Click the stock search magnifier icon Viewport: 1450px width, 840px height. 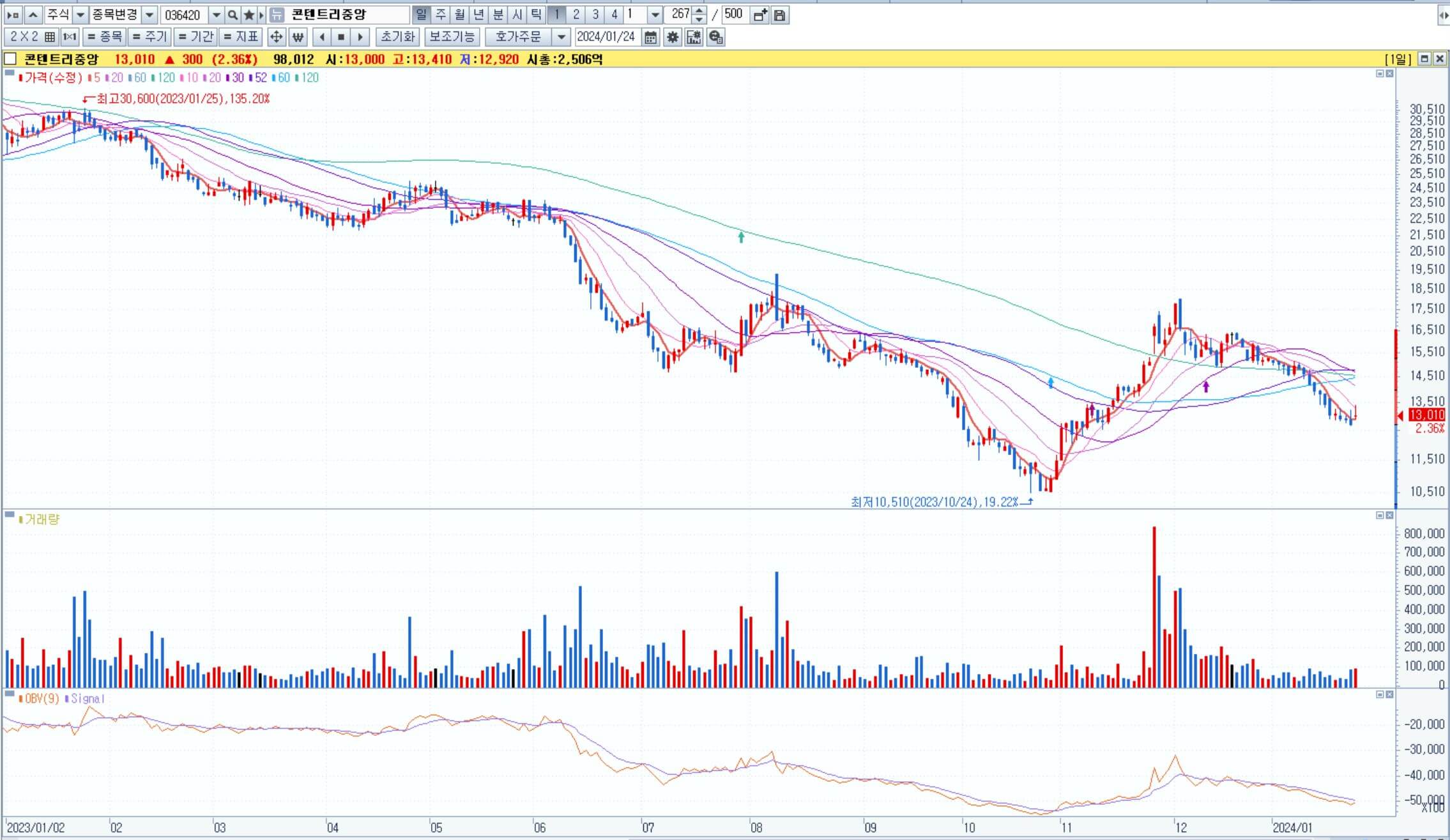(233, 15)
